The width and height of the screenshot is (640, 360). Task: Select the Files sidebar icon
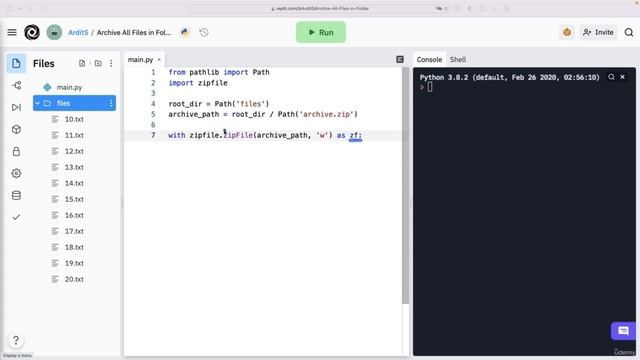[16, 64]
